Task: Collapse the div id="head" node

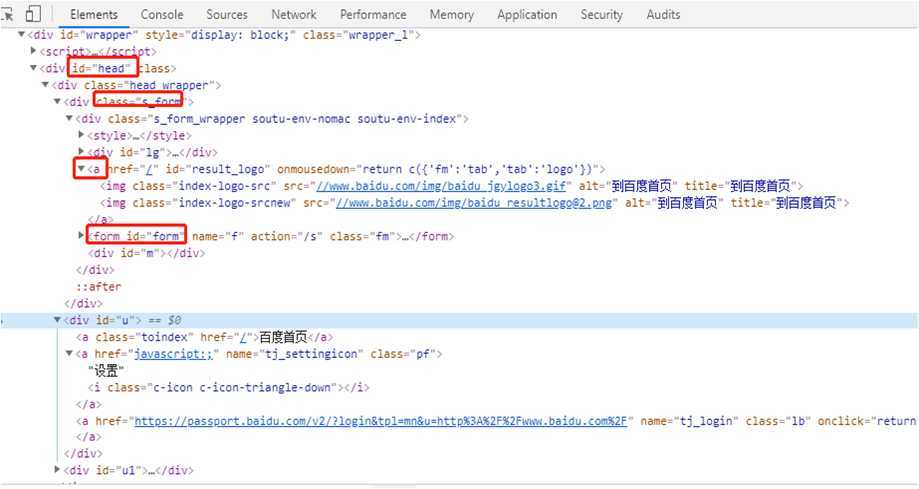Action: pyautogui.click(x=33, y=68)
